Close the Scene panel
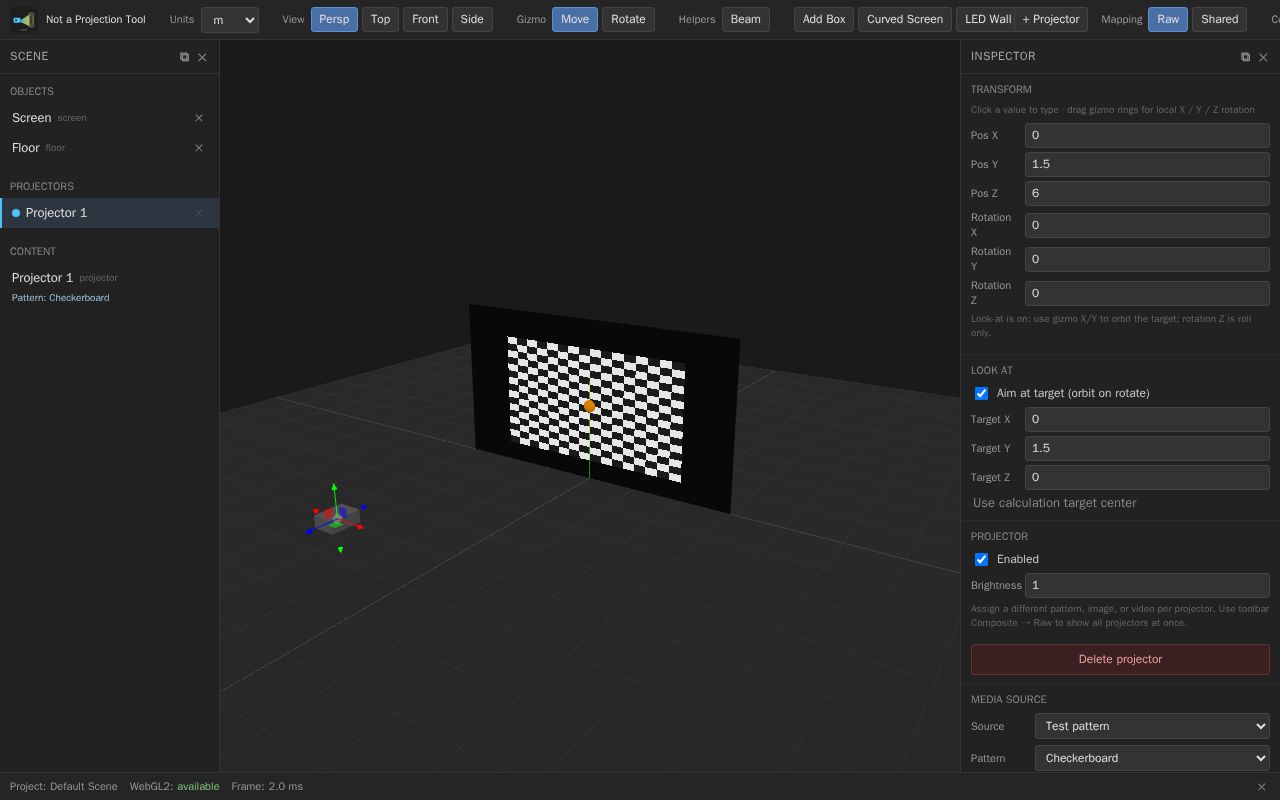Screen dimensions: 1280x800 (202, 57)
